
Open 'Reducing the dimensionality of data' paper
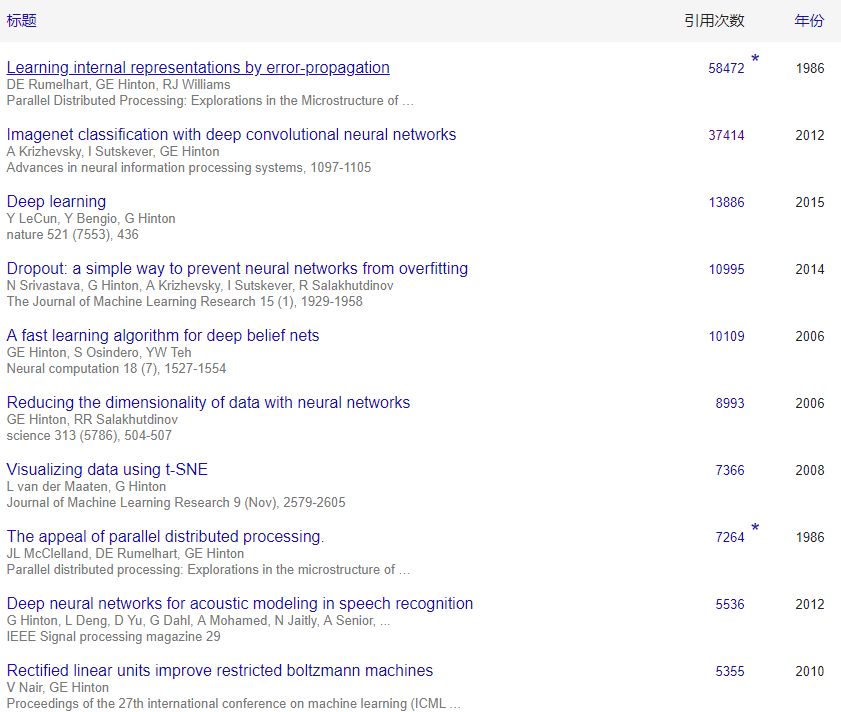click(208, 403)
